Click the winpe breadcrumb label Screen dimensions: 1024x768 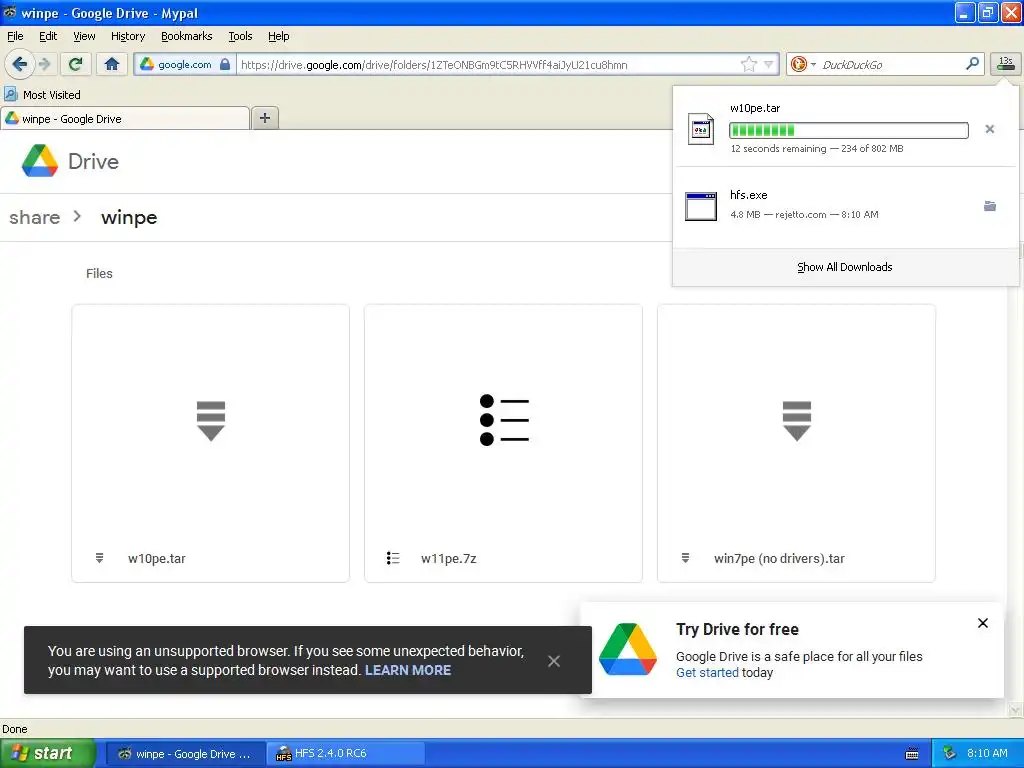(129, 217)
